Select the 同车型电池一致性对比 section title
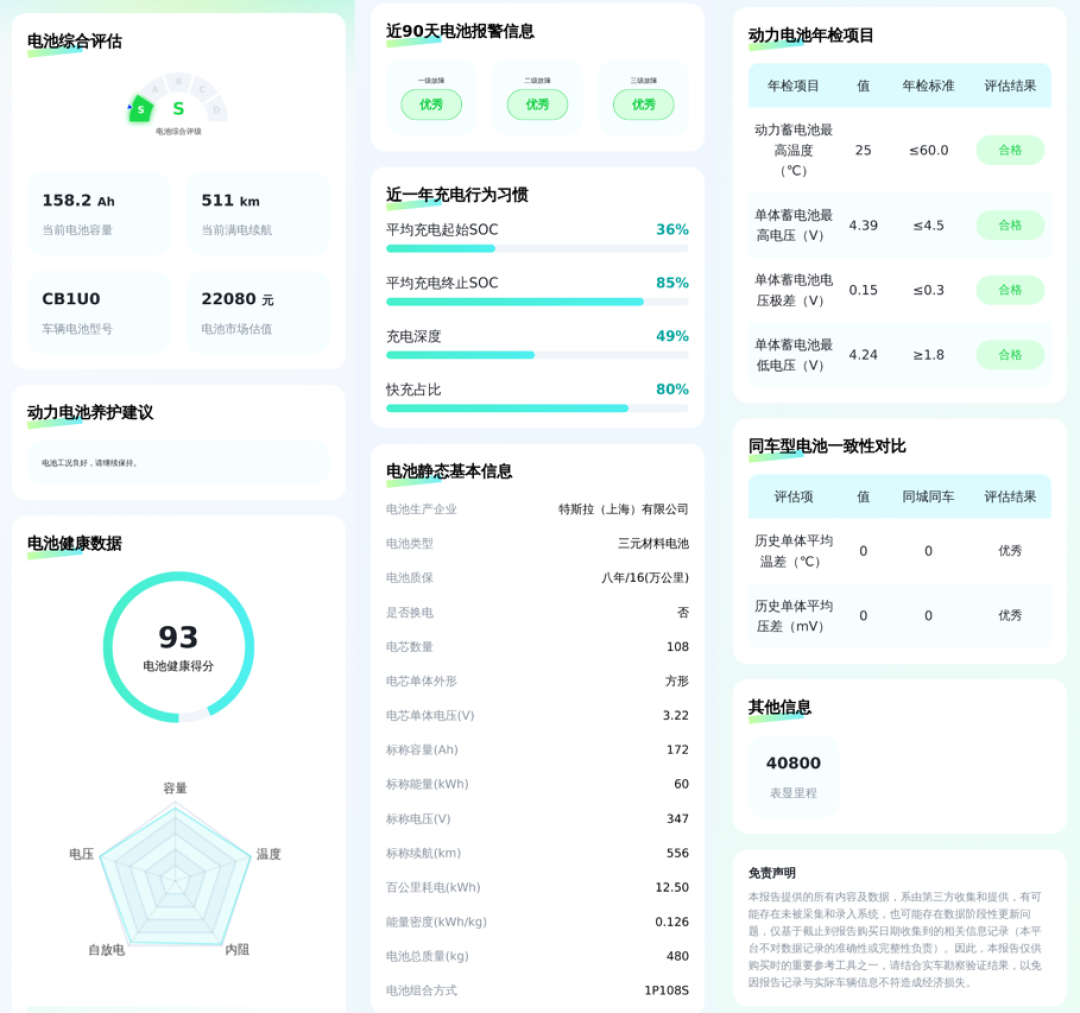This screenshot has height=1013, width=1080. point(827,446)
